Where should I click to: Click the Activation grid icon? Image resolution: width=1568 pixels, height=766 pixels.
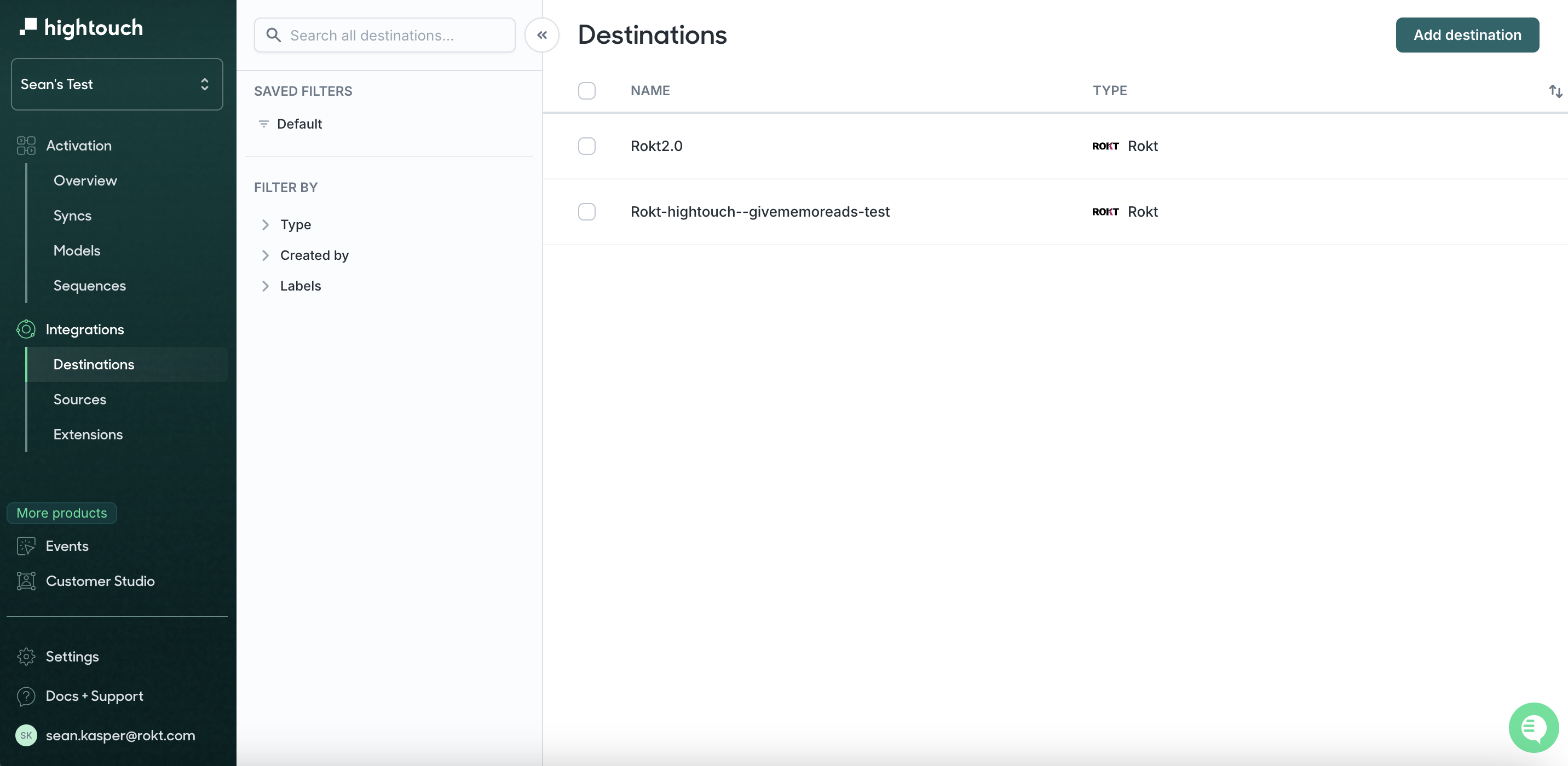point(26,146)
